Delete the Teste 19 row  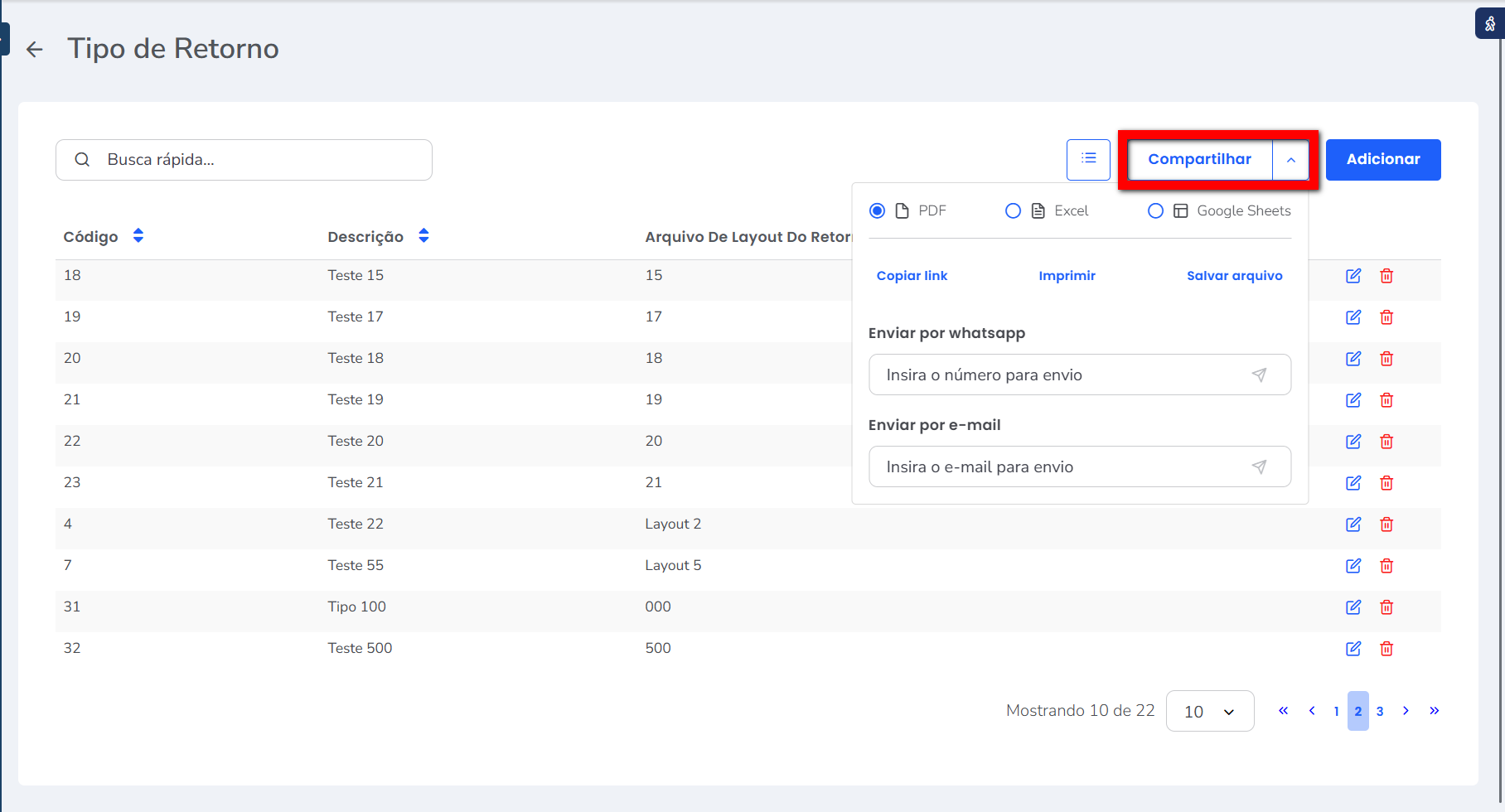1386,400
